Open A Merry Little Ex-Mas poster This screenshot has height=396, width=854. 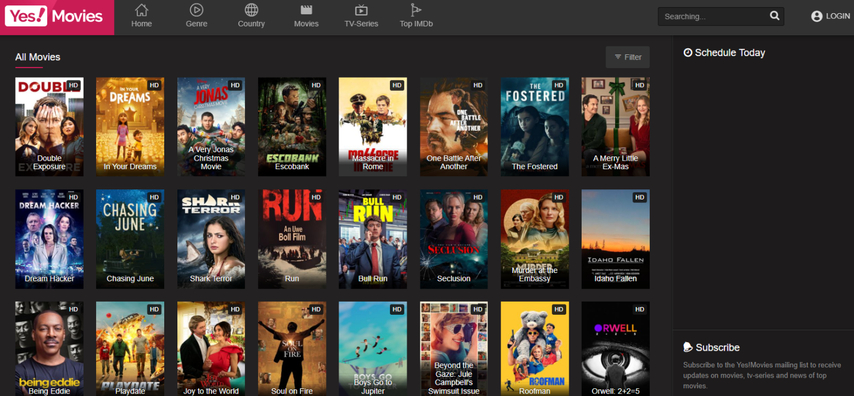(x=615, y=126)
